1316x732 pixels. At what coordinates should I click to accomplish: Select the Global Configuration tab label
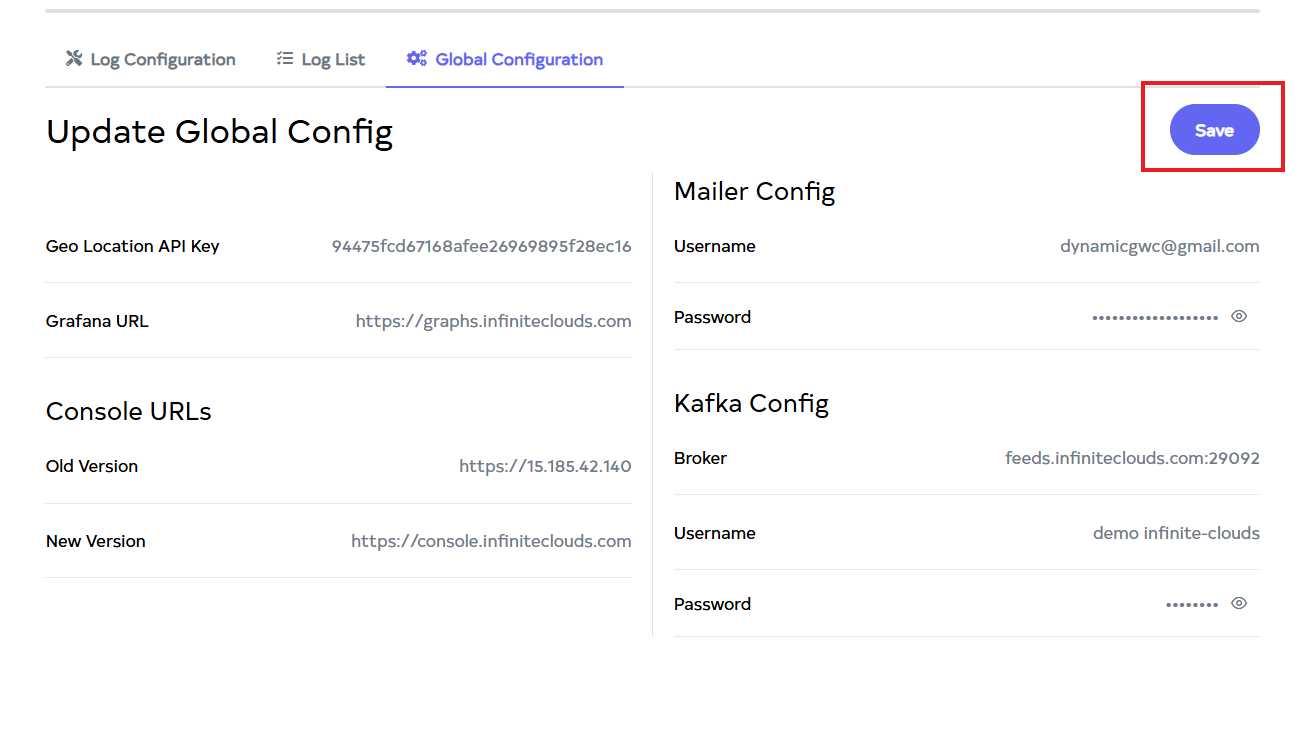tap(519, 60)
